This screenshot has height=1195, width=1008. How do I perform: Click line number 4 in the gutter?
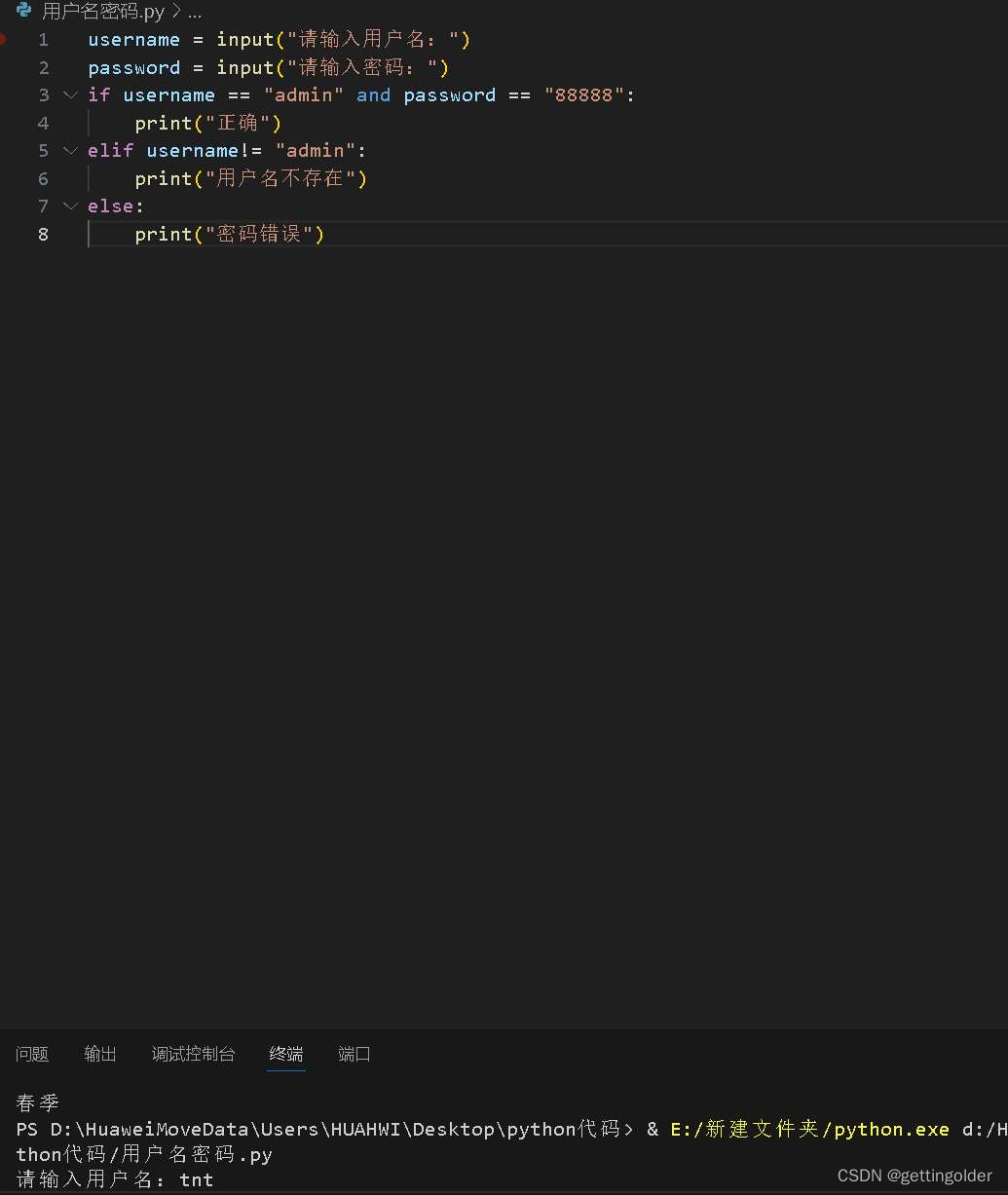(43, 123)
